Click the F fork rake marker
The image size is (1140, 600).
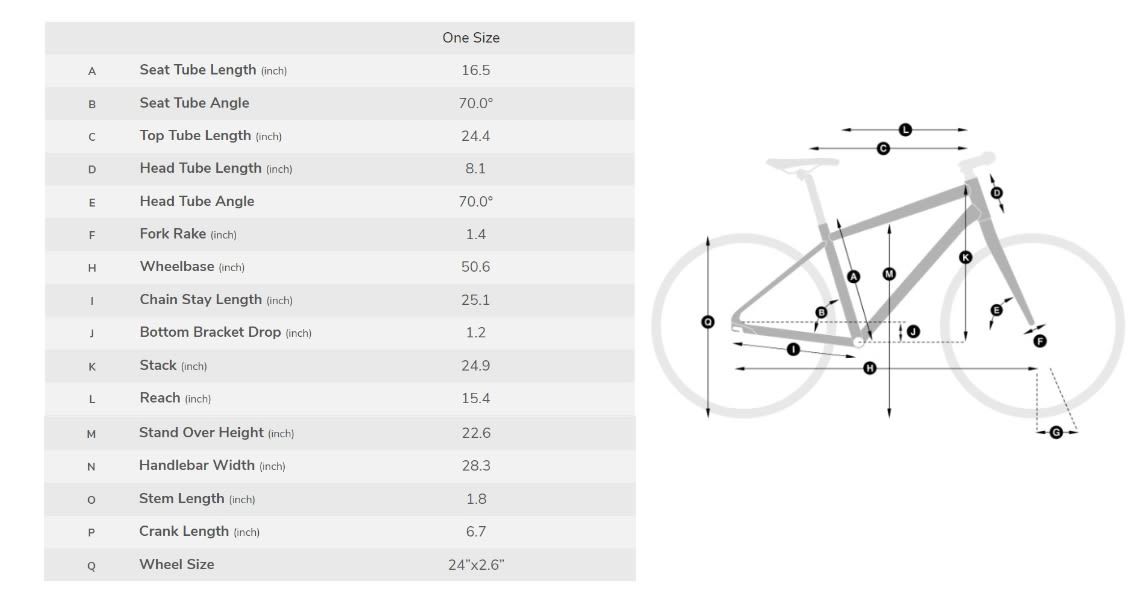1040,340
